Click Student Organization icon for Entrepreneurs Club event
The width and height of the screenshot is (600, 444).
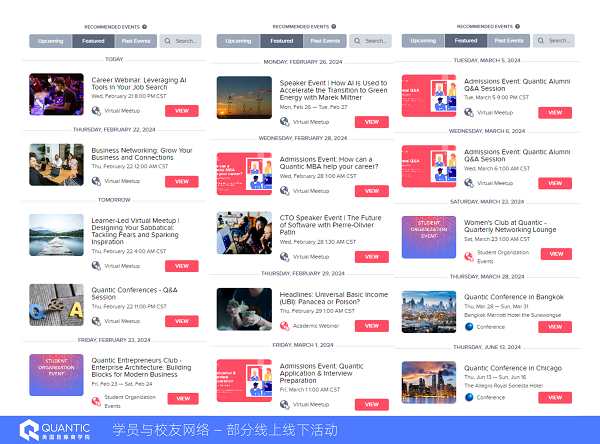96,401
